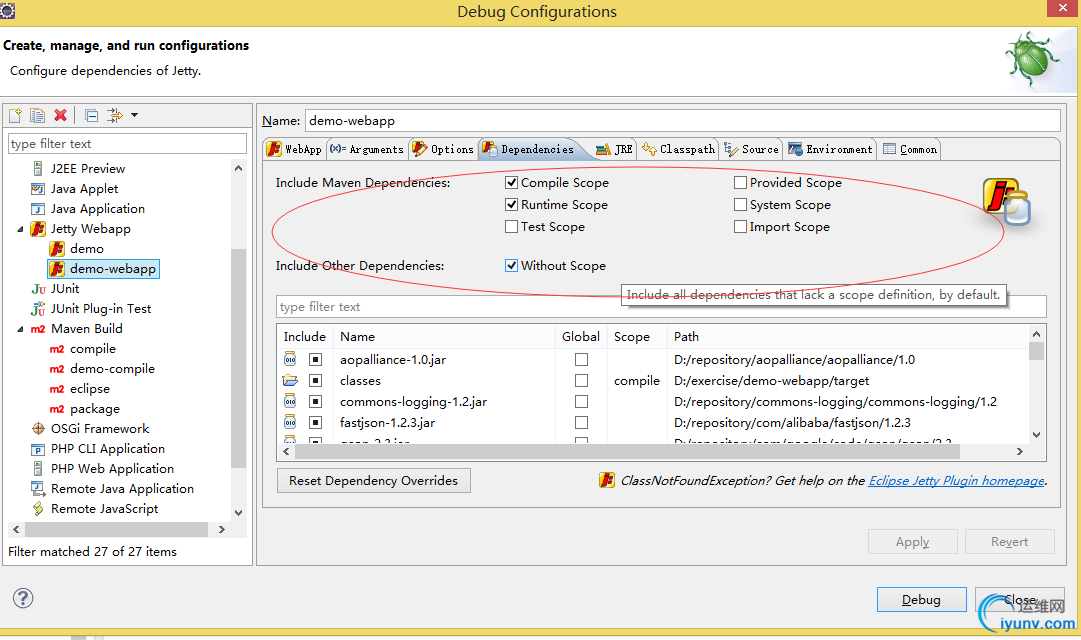Delete selected launch configuration with red X
The image size is (1081, 640).
tap(61, 116)
